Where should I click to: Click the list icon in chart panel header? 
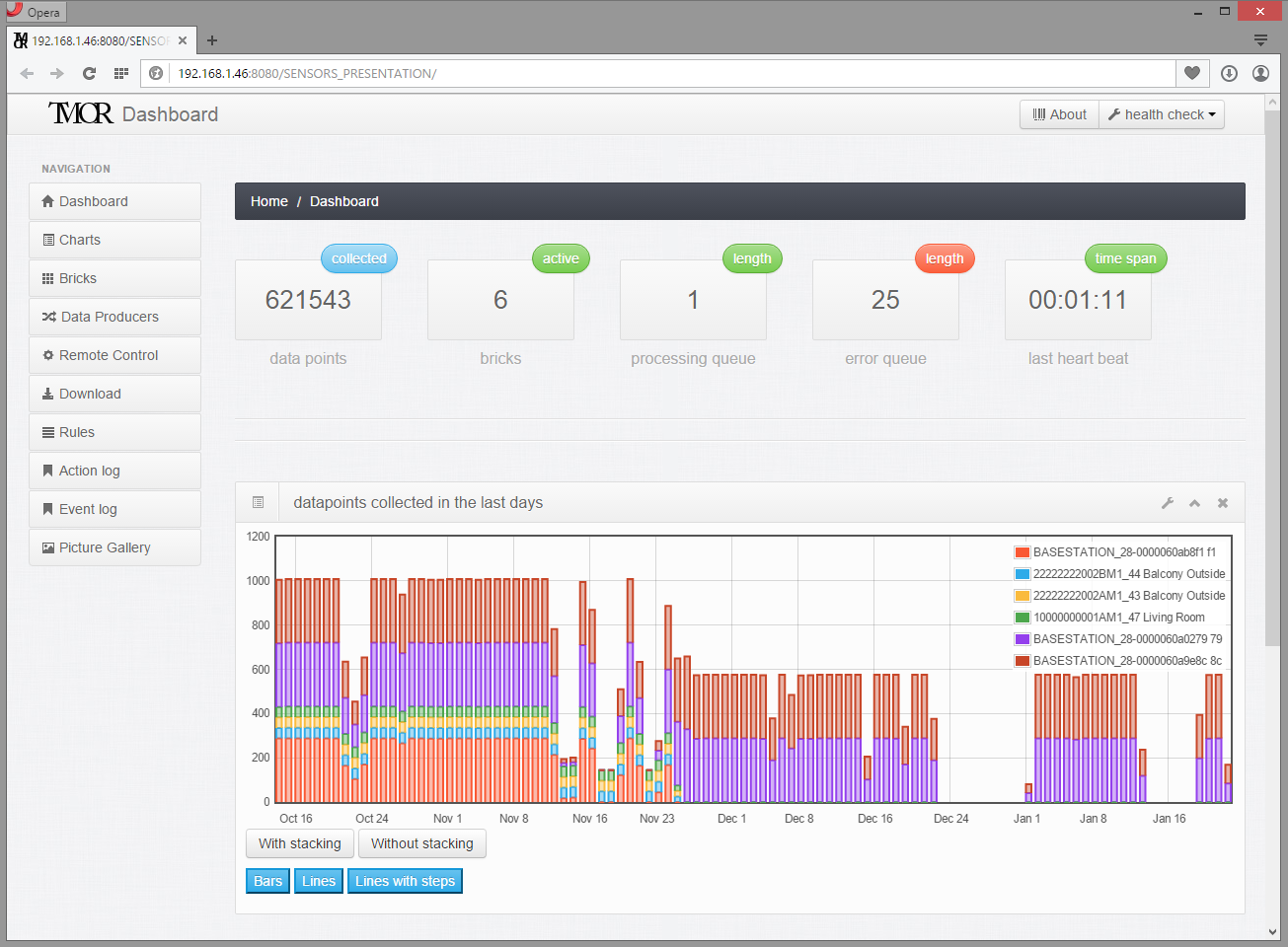coord(259,502)
